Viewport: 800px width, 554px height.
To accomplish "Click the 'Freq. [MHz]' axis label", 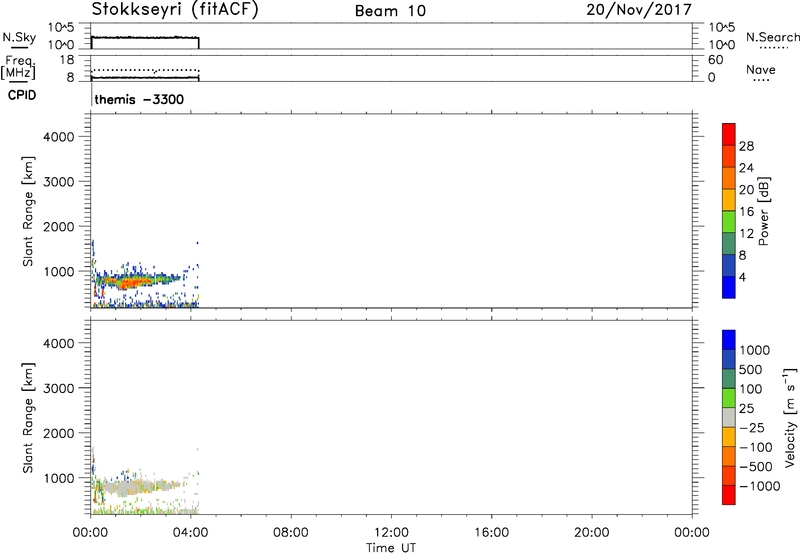I will (x=18, y=68).
